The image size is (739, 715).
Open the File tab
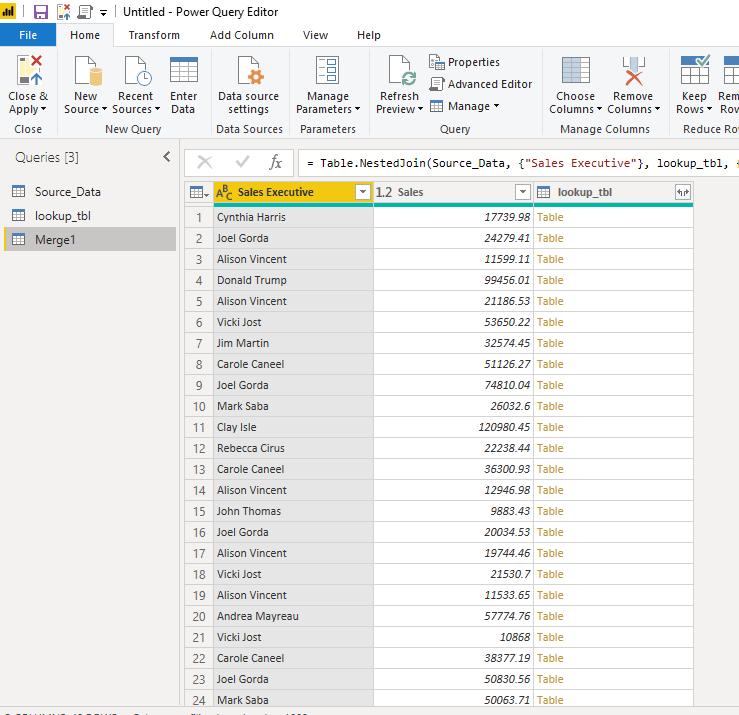click(28, 35)
